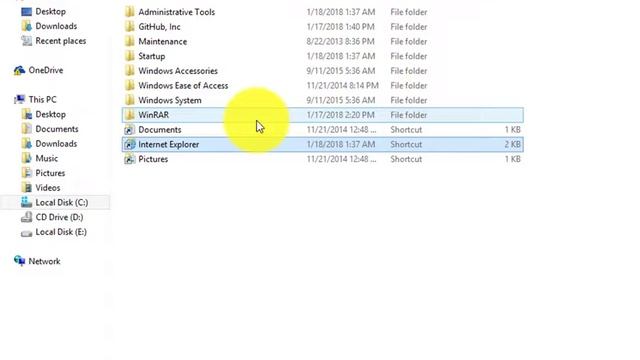This screenshot has height=360, width=640.
Task: Open Recent places label in sidebar
Action: (61, 41)
